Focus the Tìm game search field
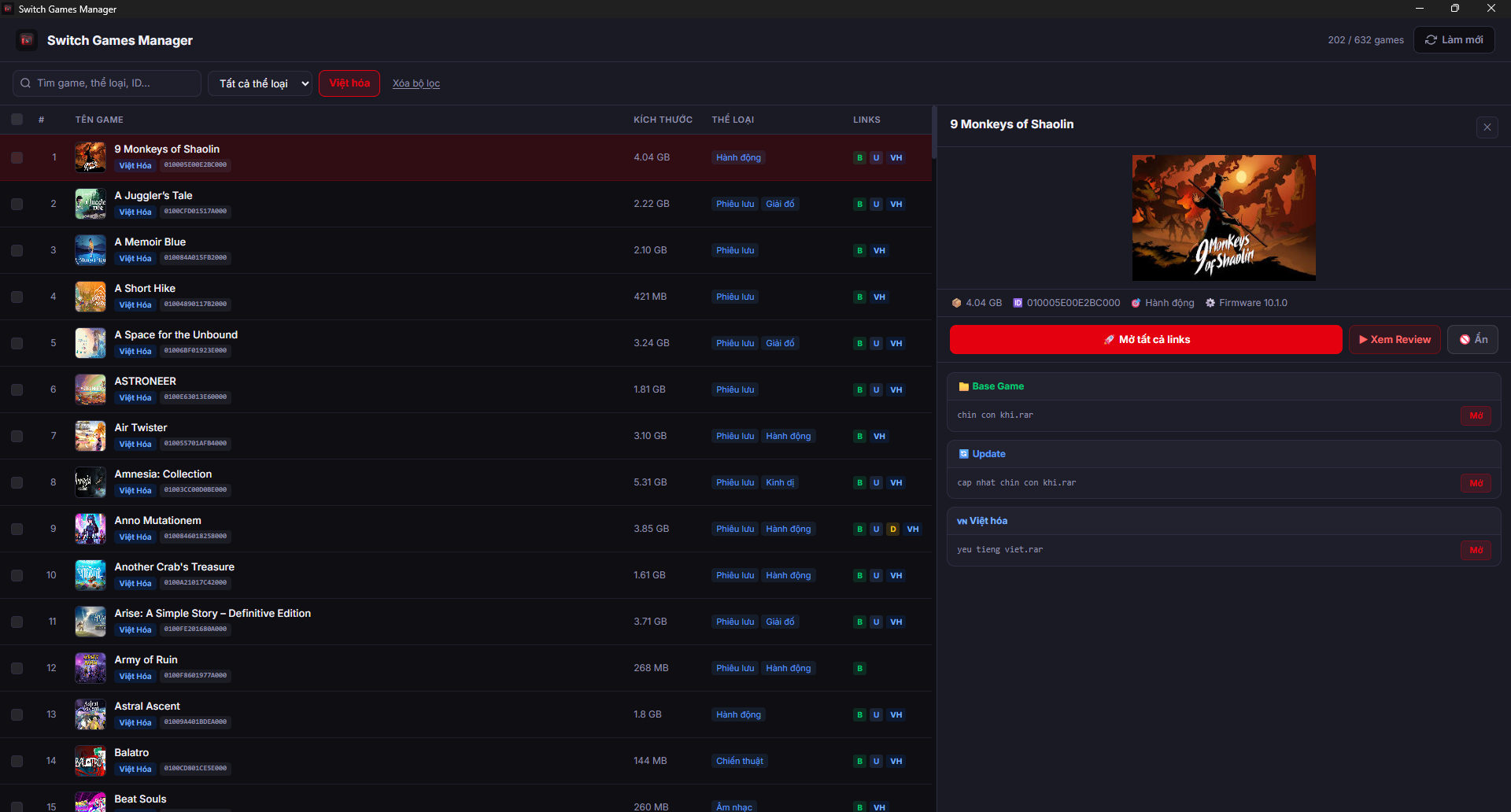This screenshot has width=1511, height=812. [107, 83]
